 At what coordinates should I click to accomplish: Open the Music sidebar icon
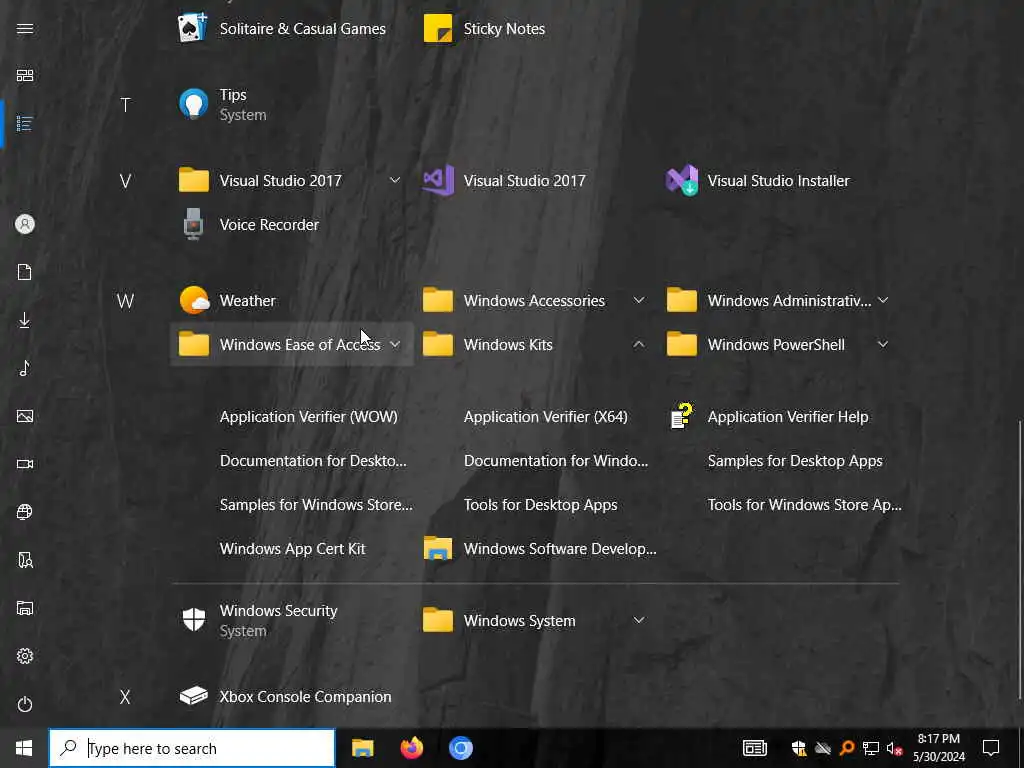[x=25, y=368]
